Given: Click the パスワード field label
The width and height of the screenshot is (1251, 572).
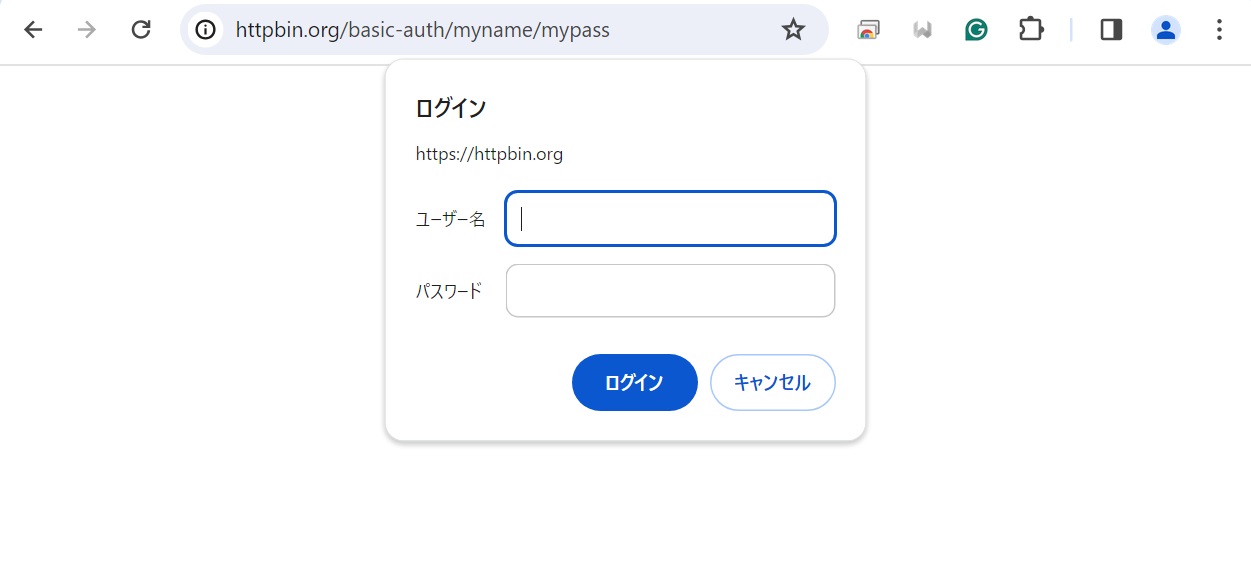Looking at the screenshot, I should [449, 291].
